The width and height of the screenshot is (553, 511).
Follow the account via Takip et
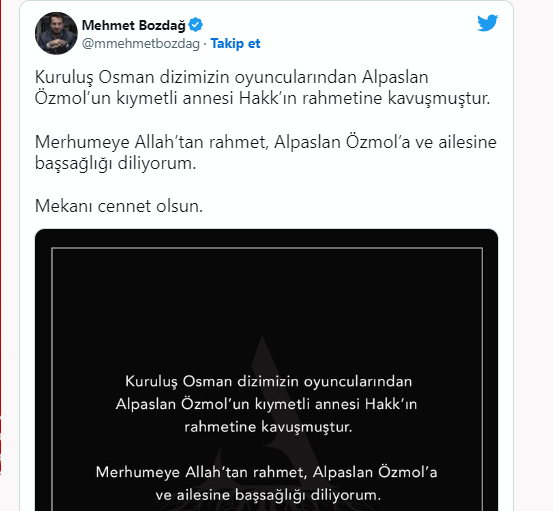tap(235, 43)
